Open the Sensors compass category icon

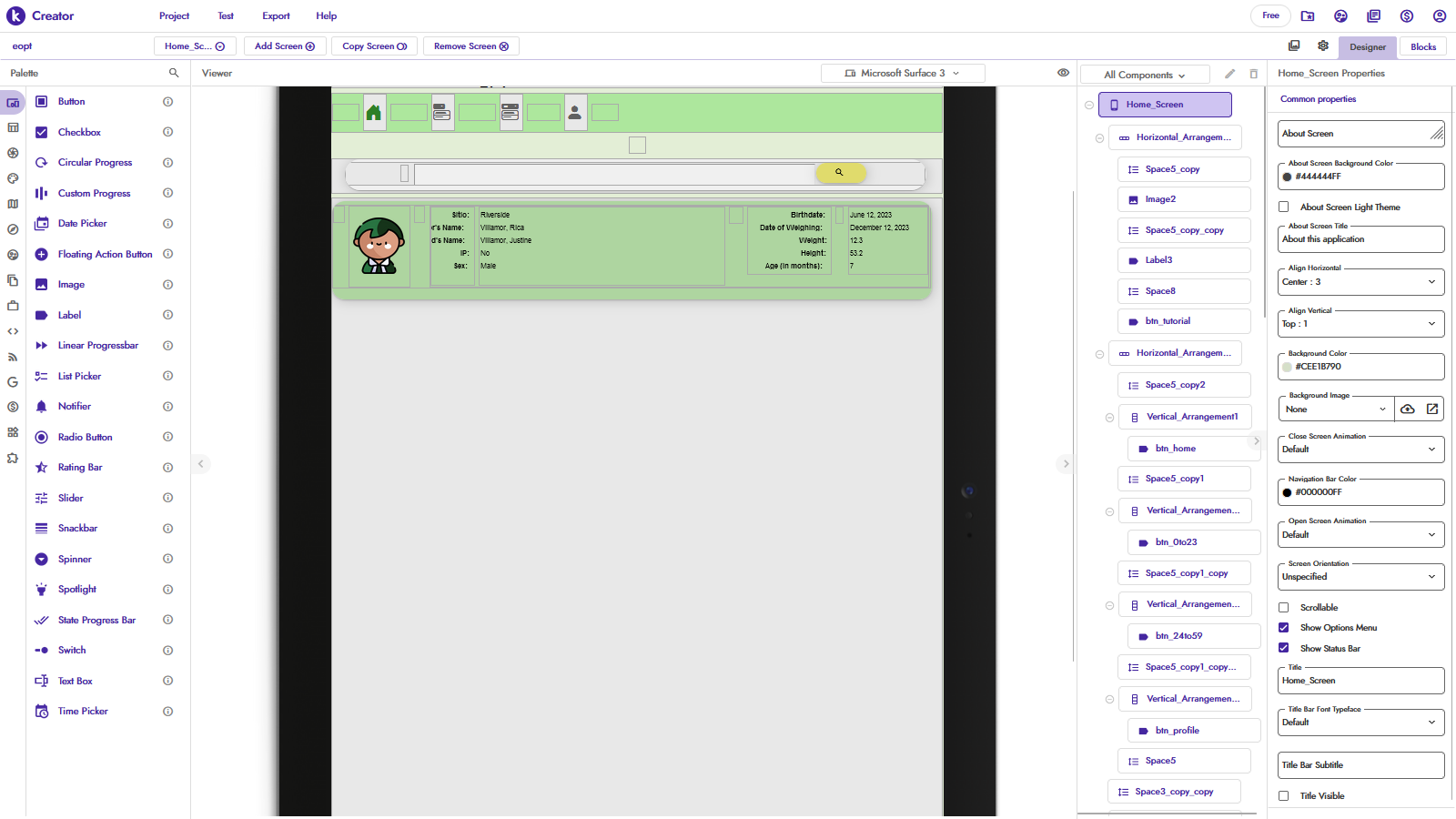pos(13,229)
